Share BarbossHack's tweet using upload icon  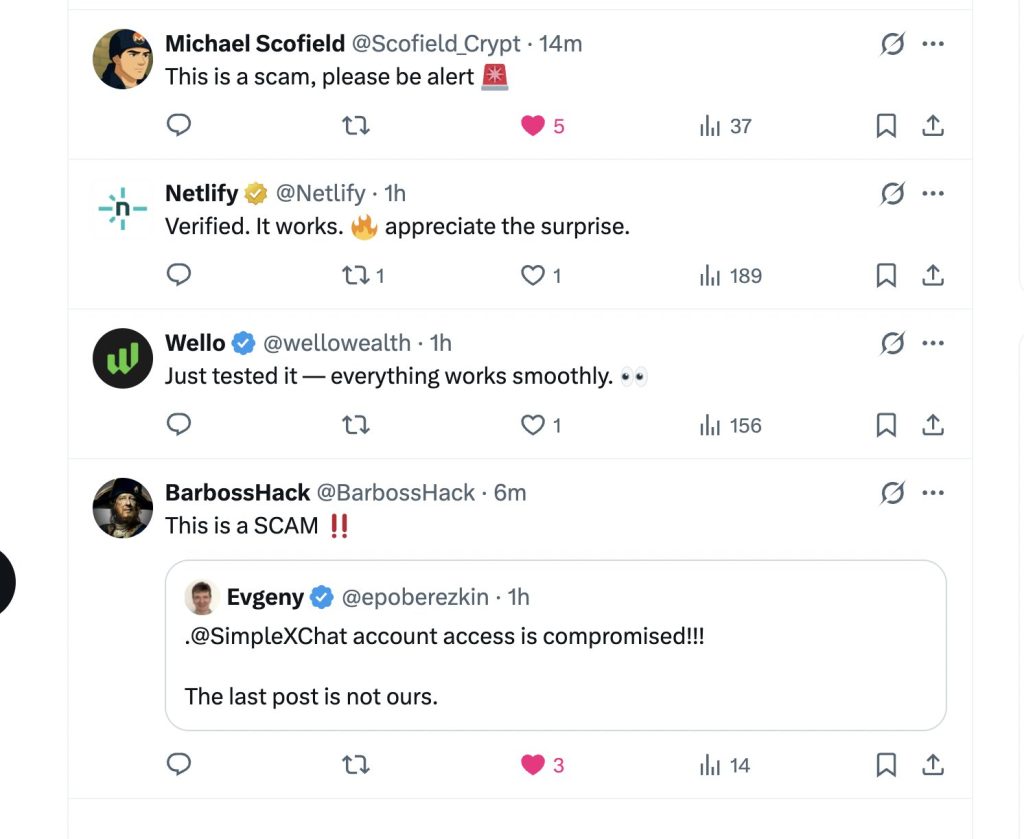[x=932, y=764]
